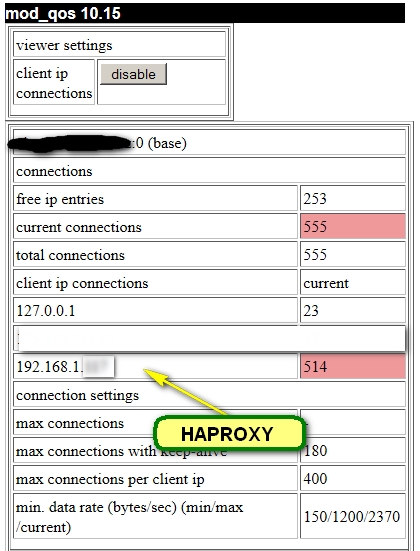Click the max connections with keep-alive value 180
This screenshot has width=420, height=551.
(353, 450)
